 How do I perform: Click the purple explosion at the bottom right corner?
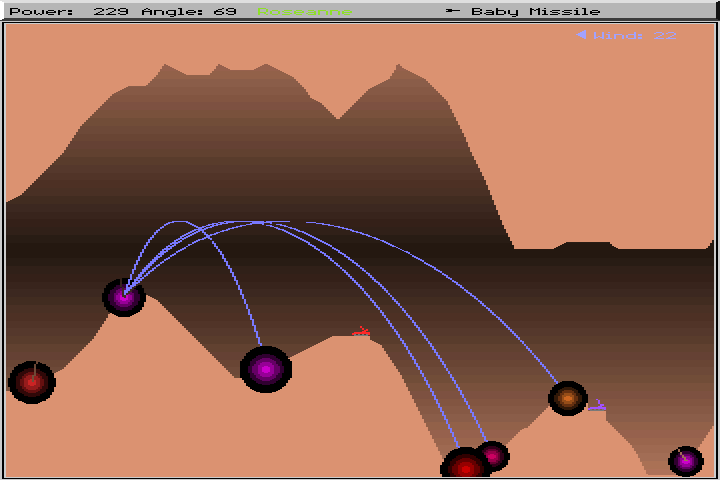pos(685,461)
